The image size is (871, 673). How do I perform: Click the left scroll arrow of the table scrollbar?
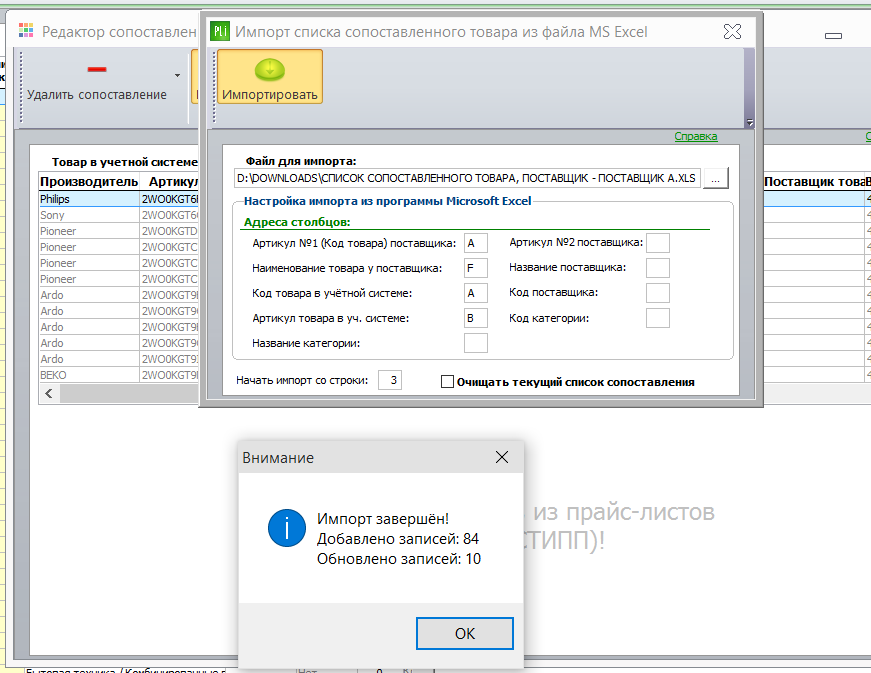(49, 394)
